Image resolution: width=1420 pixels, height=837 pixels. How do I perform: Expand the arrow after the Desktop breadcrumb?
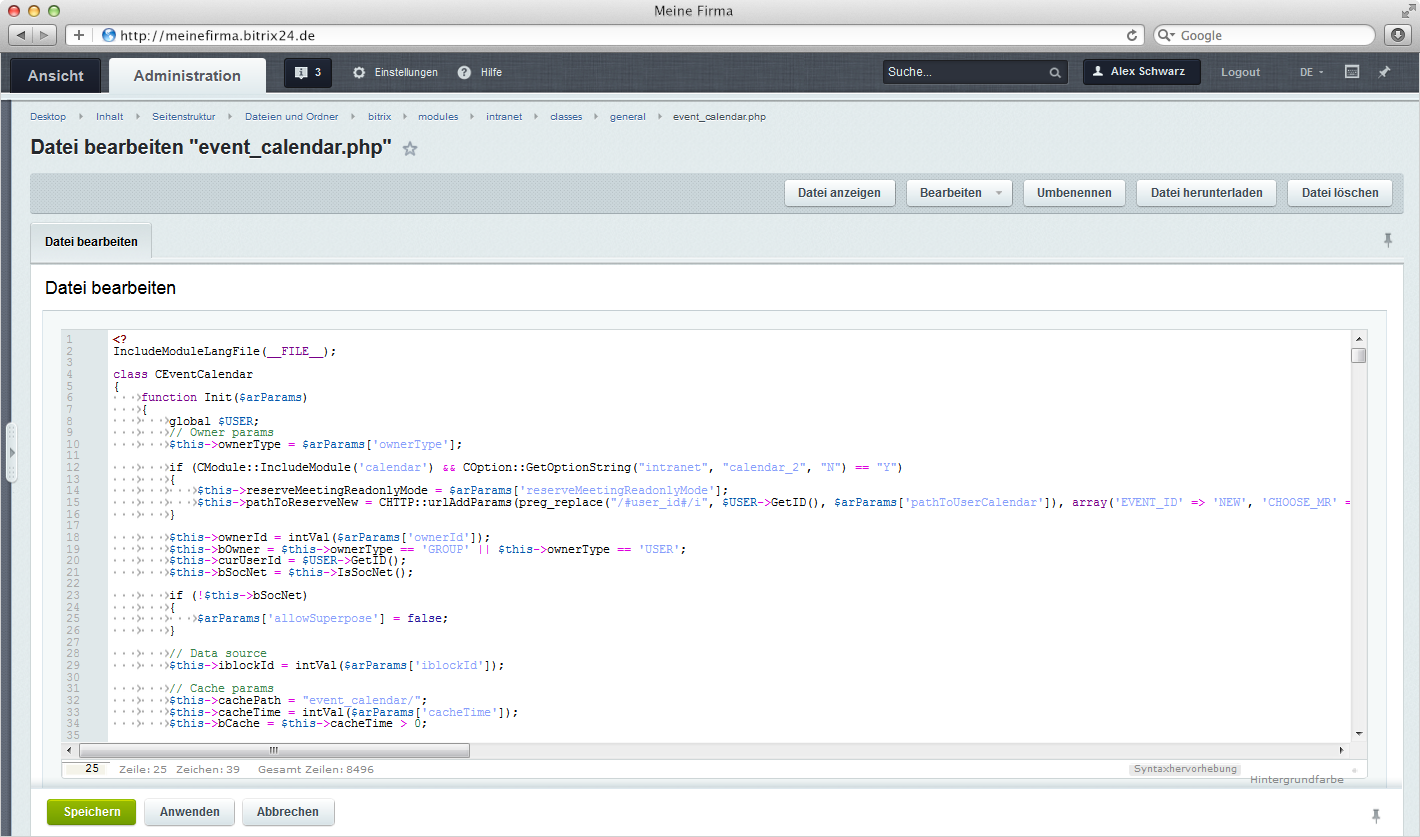81,117
